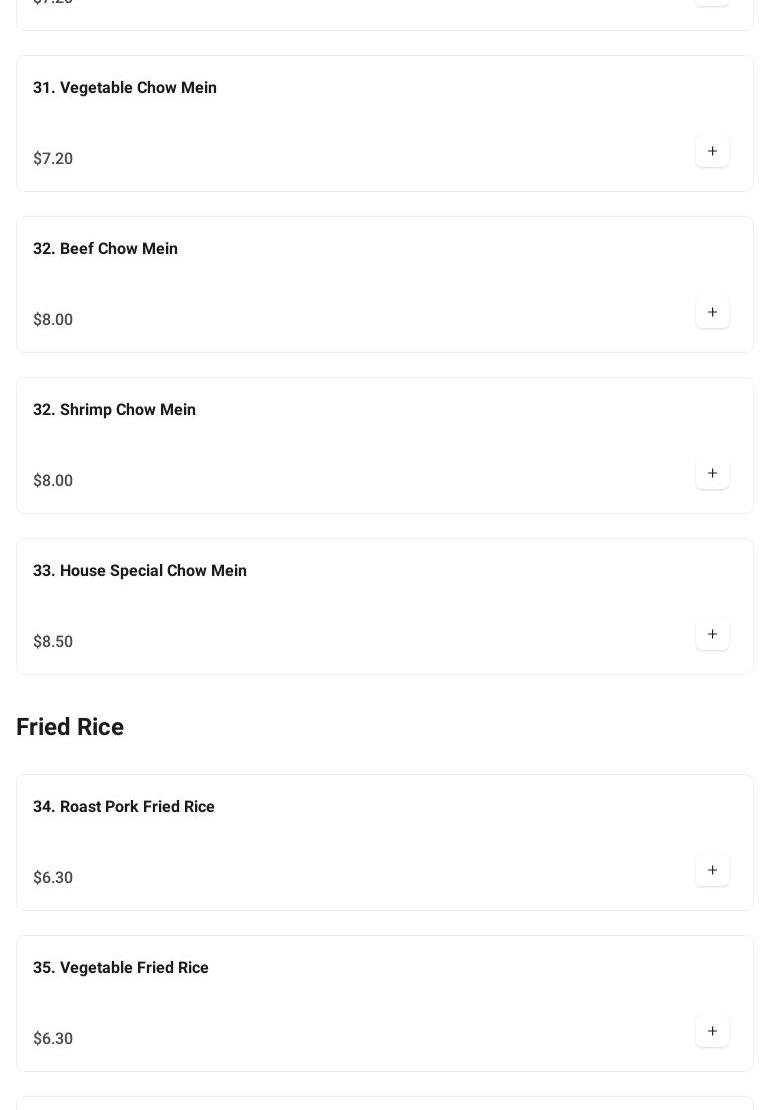
Task: Click the $8.50 House Special price
Action: click(x=53, y=642)
